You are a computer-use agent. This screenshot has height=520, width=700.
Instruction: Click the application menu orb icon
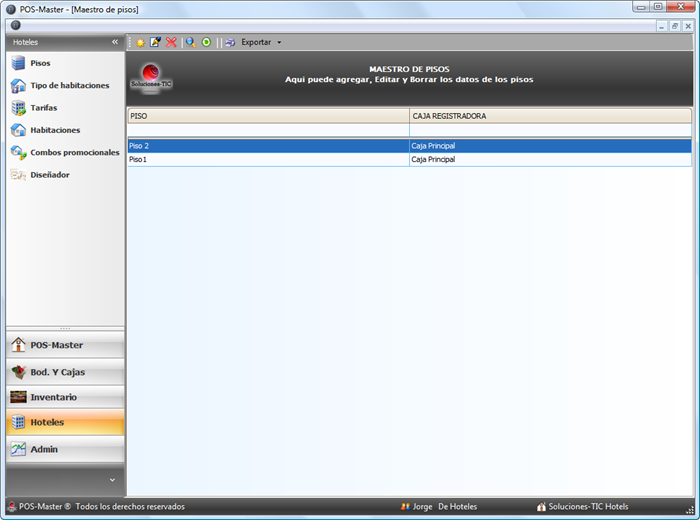click(16, 25)
